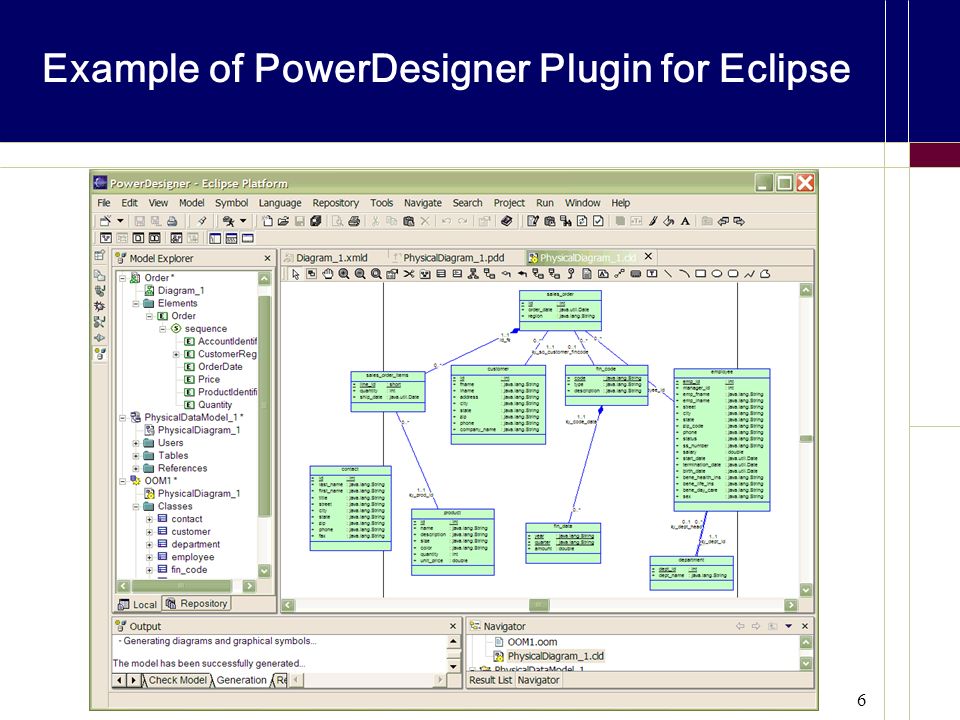Collapse the Elements folder
Screen dimensions: 960x720
135,303
